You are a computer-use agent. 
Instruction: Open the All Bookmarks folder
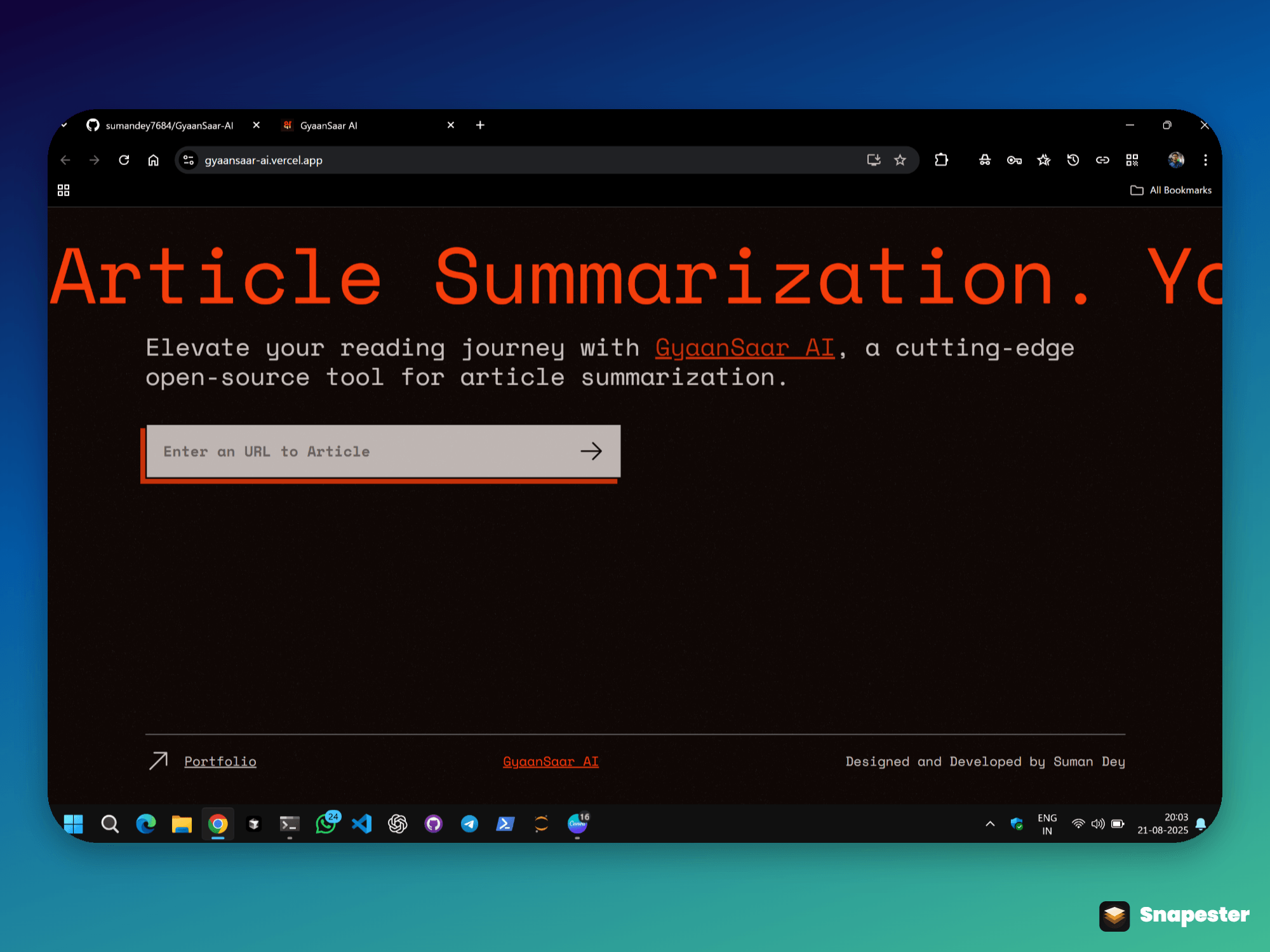pyautogui.click(x=1171, y=190)
